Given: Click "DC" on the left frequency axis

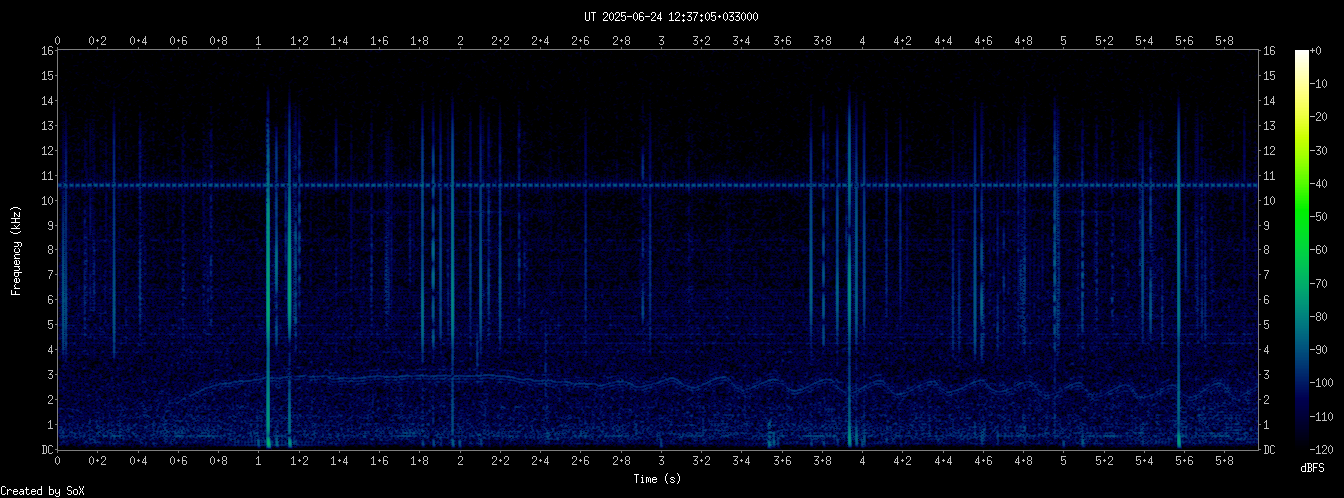Looking at the screenshot, I should click(x=47, y=450).
